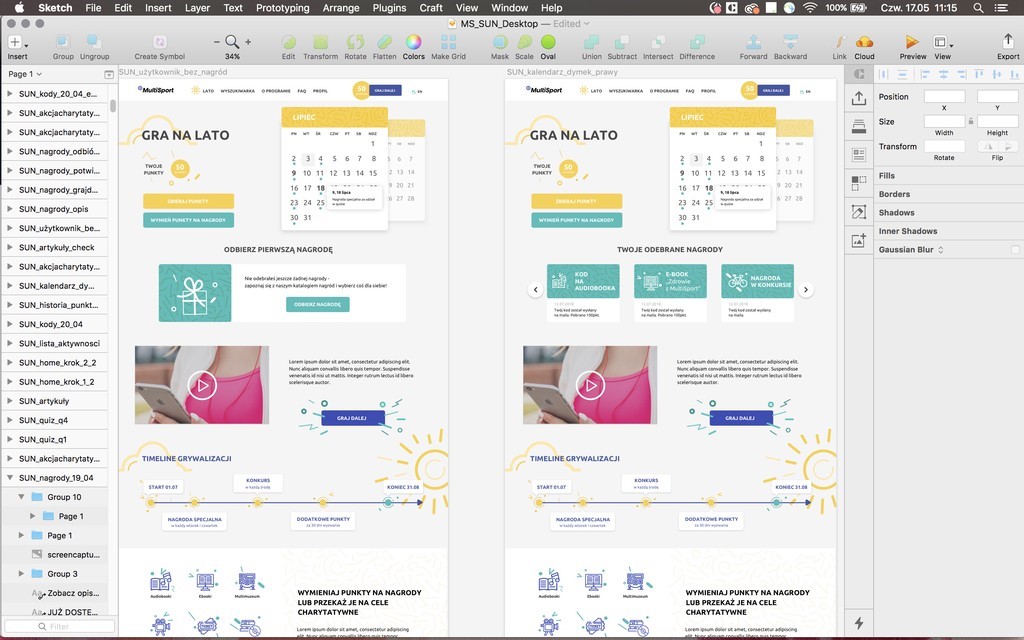The image size is (1024, 640).
Task: Click the Colors wheel icon
Action: (x=413, y=42)
